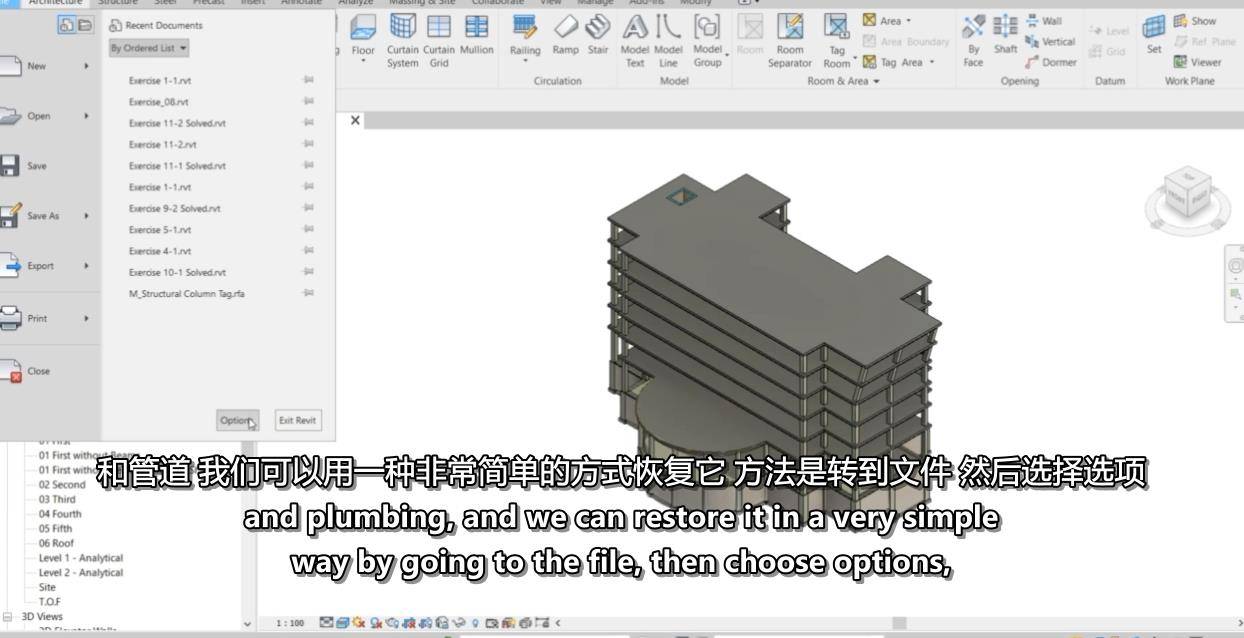The width and height of the screenshot is (1244, 638).
Task: Choose the Ramp tool
Action: 566,36
